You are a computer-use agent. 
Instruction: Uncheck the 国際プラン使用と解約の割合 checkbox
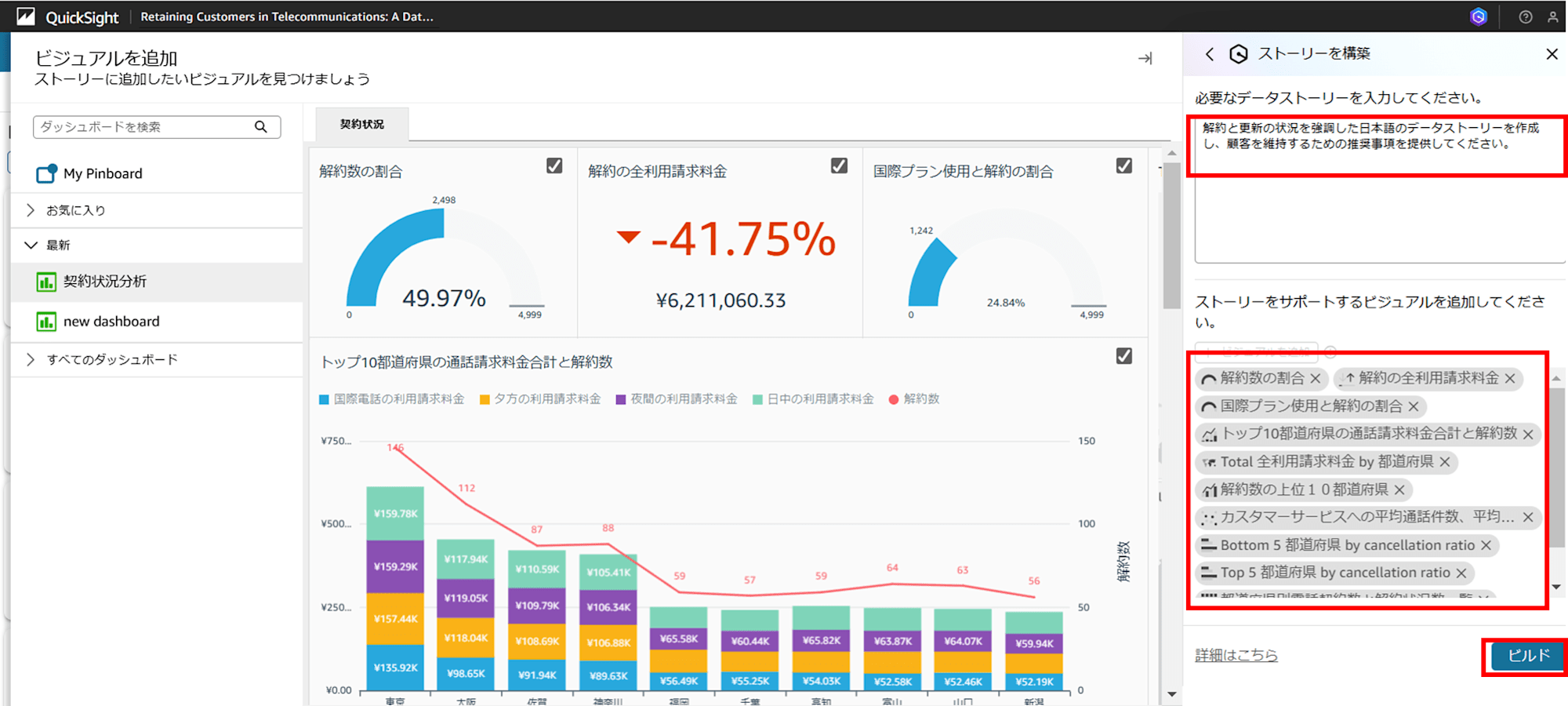(1124, 166)
